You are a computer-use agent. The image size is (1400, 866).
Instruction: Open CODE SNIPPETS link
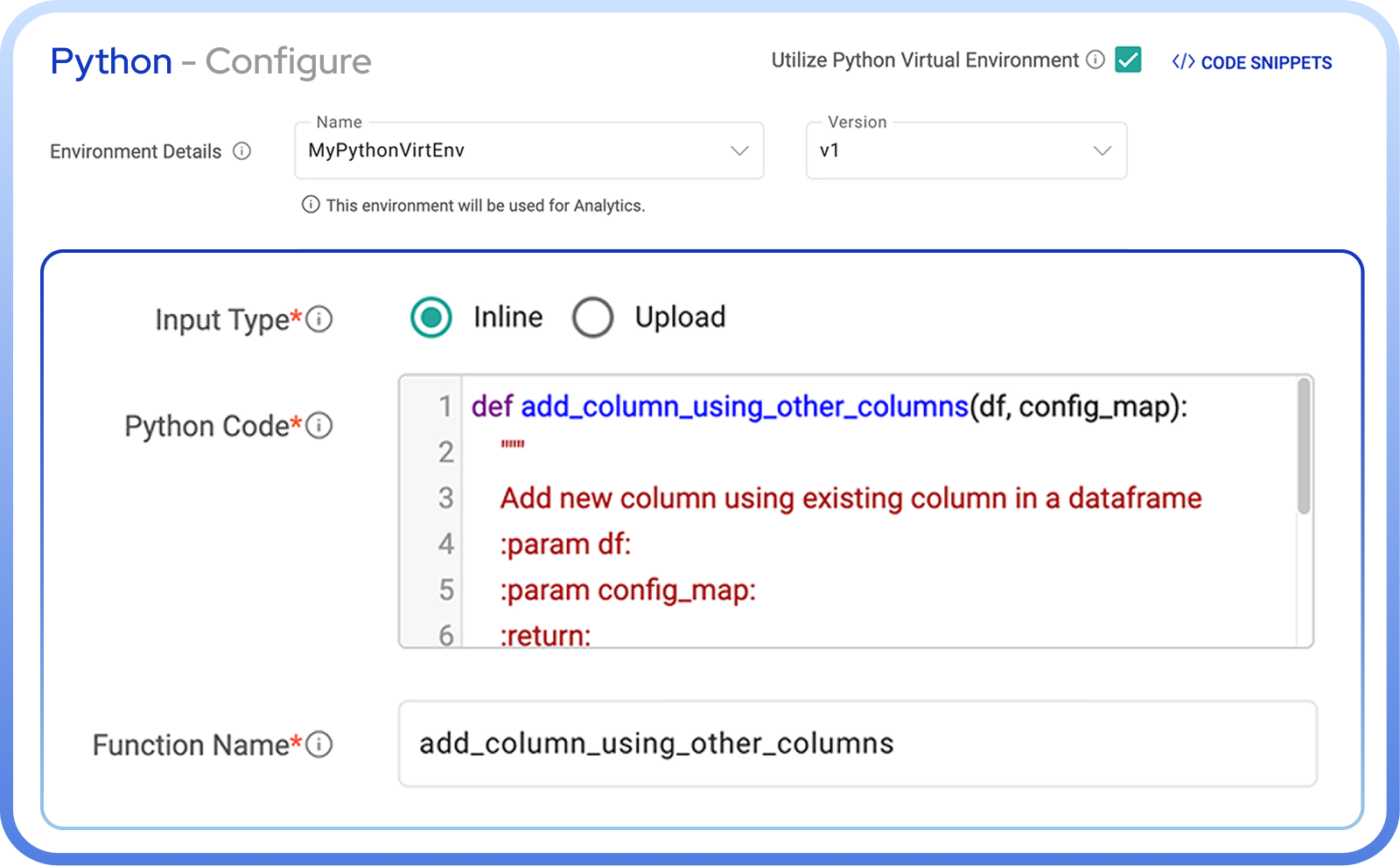point(1265,63)
